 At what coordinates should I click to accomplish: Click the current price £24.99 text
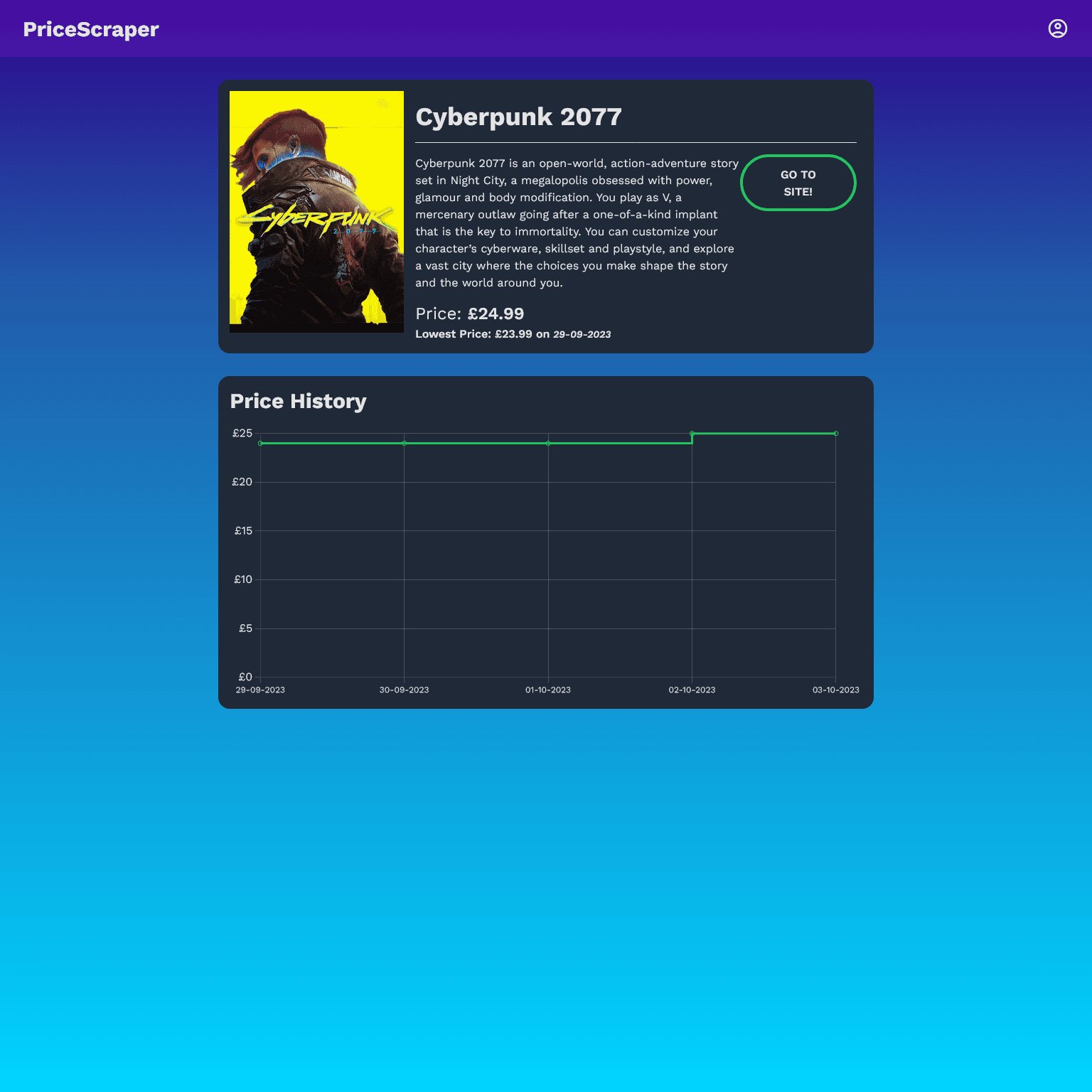[496, 314]
